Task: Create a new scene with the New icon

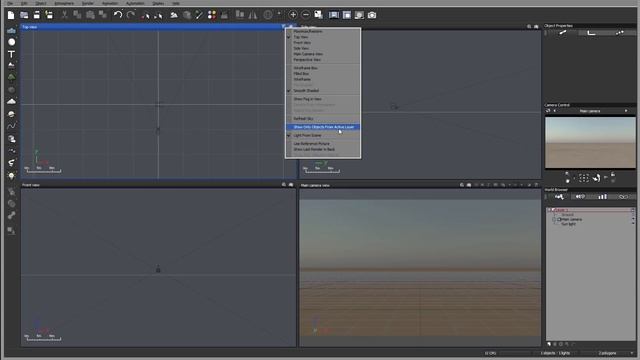Action: (11, 15)
